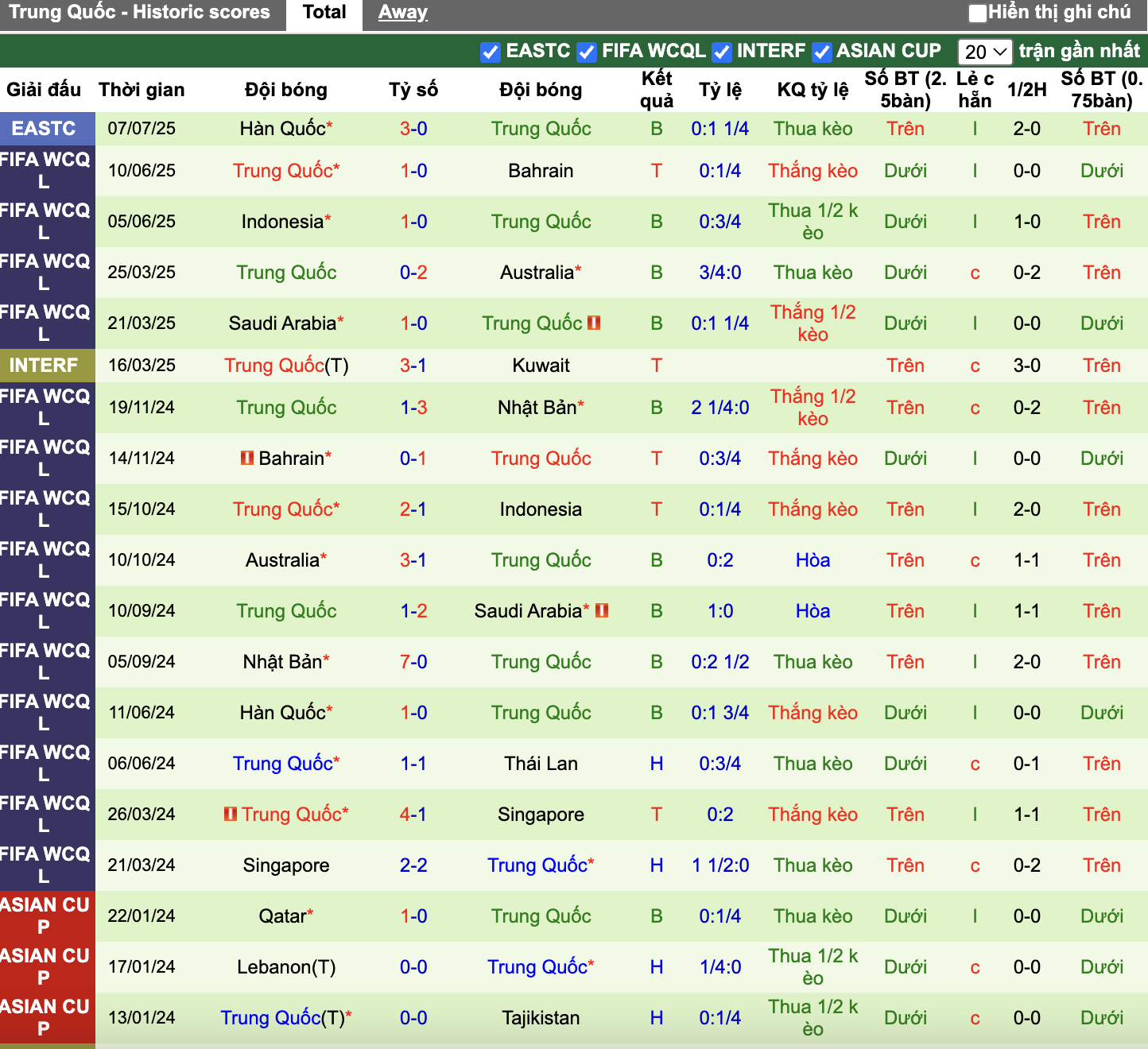The width and height of the screenshot is (1148, 1049).
Task: Click ASIAN CUP label on 13/01/24 row
Action: [x=44, y=1018]
